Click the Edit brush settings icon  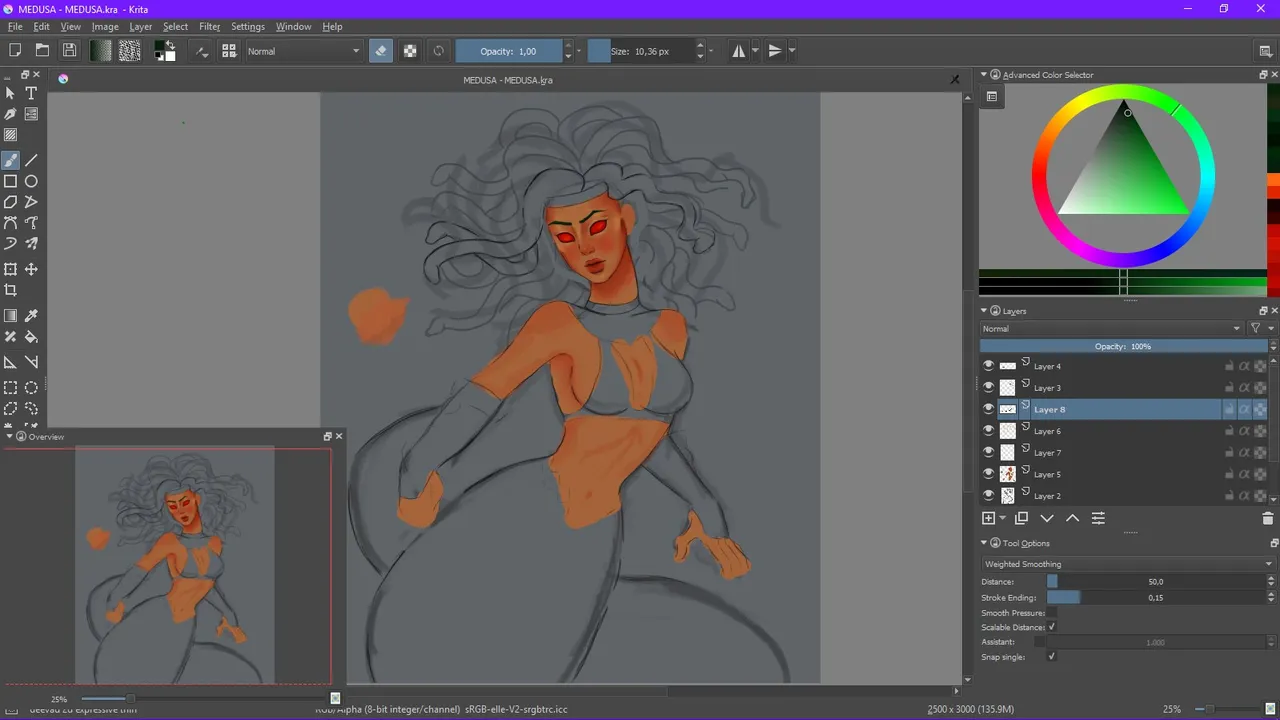[x=202, y=50]
